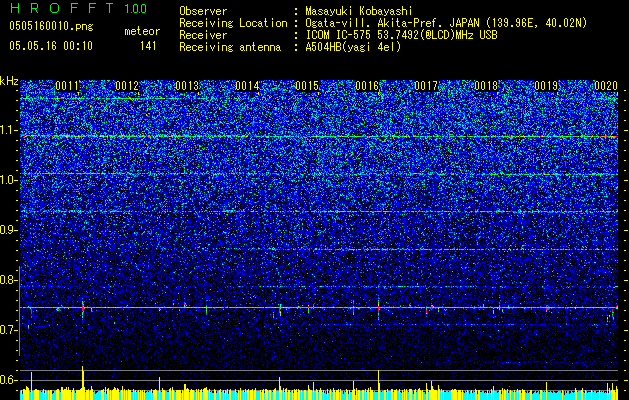Click the 0.6 frequency axis label
Image resolution: width=629 pixels, height=400 pixels.
pos(8,380)
